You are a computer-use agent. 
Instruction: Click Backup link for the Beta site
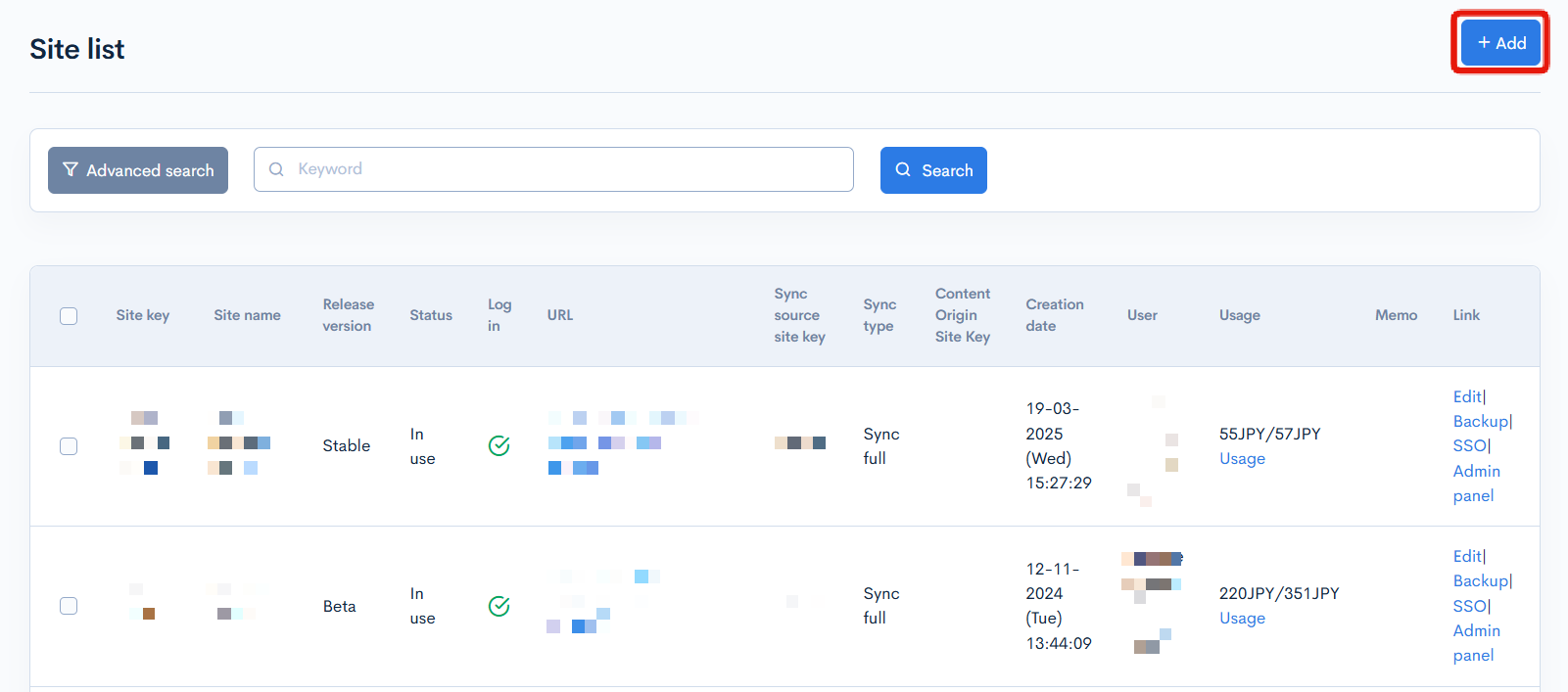(1480, 580)
